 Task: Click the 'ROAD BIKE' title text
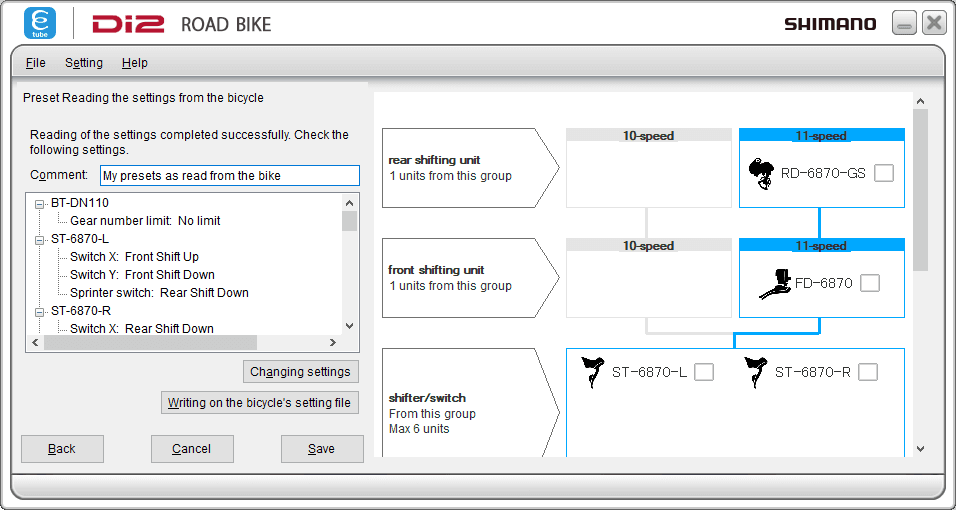pos(226,24)
